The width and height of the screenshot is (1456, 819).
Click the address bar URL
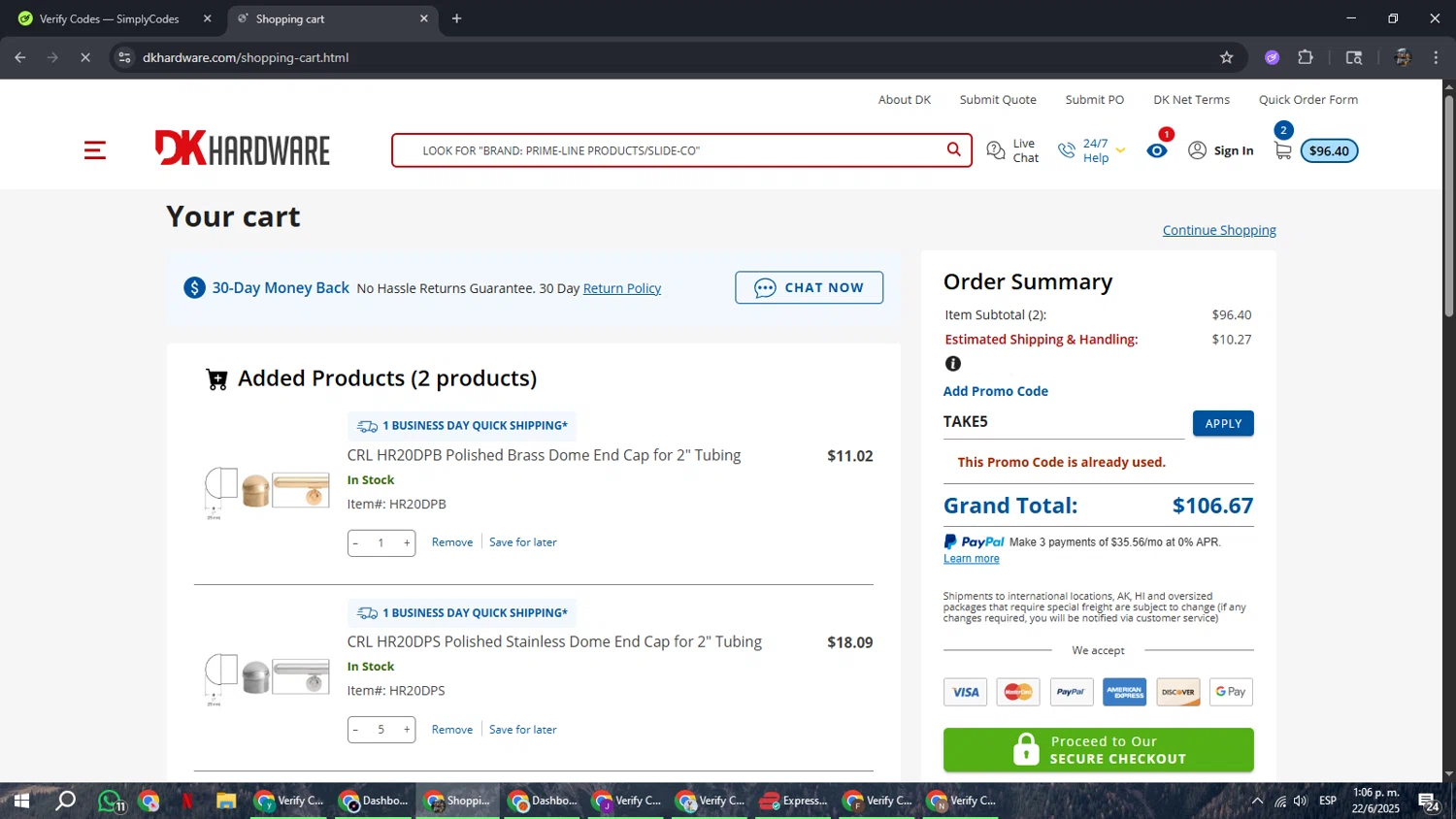(x=246, y=57)
